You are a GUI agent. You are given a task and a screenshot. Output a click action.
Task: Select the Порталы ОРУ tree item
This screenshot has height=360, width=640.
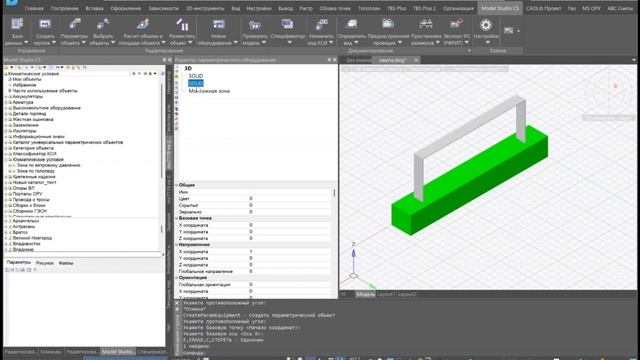27,194
